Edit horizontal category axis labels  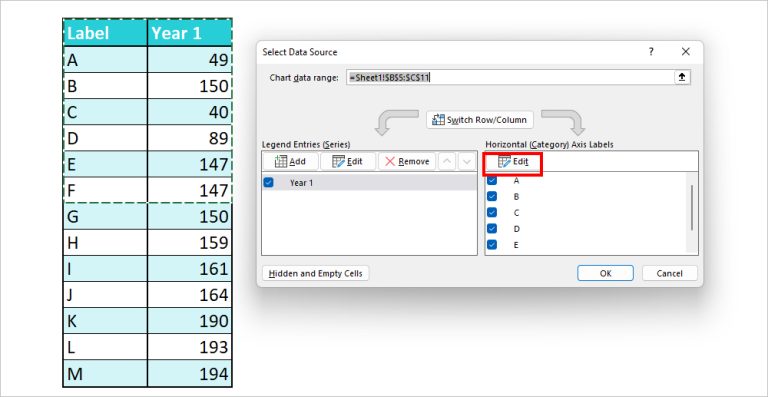coord(513,162)
